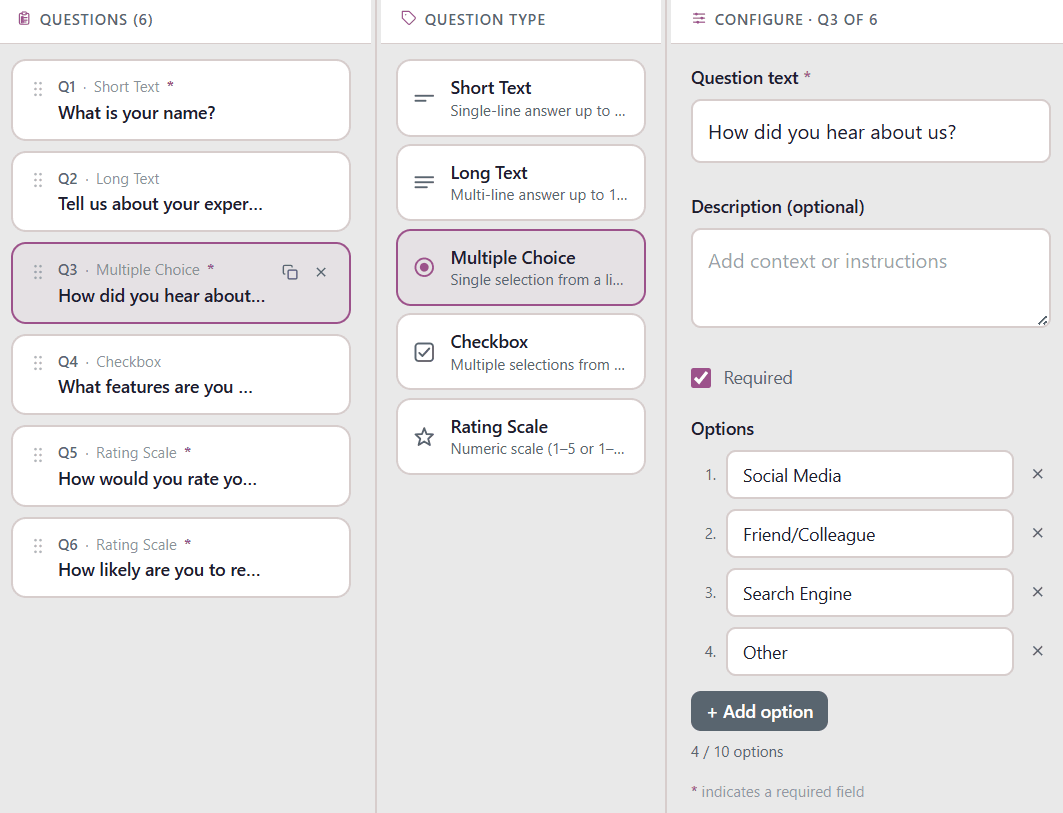The height and width of the screenshot is (813, 1063).
Task: Click the duplicate icon on the Q3 card
Action: click(290, 270)
